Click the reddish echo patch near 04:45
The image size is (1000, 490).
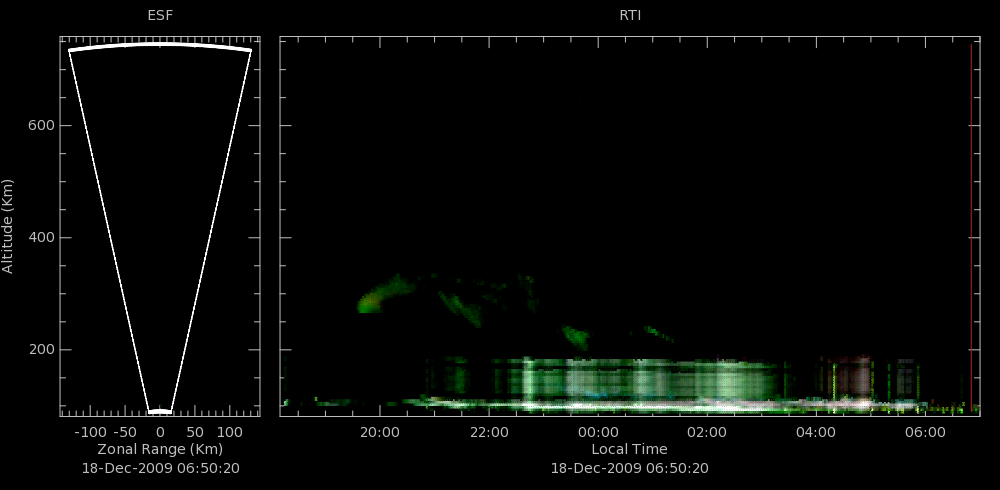852,378
